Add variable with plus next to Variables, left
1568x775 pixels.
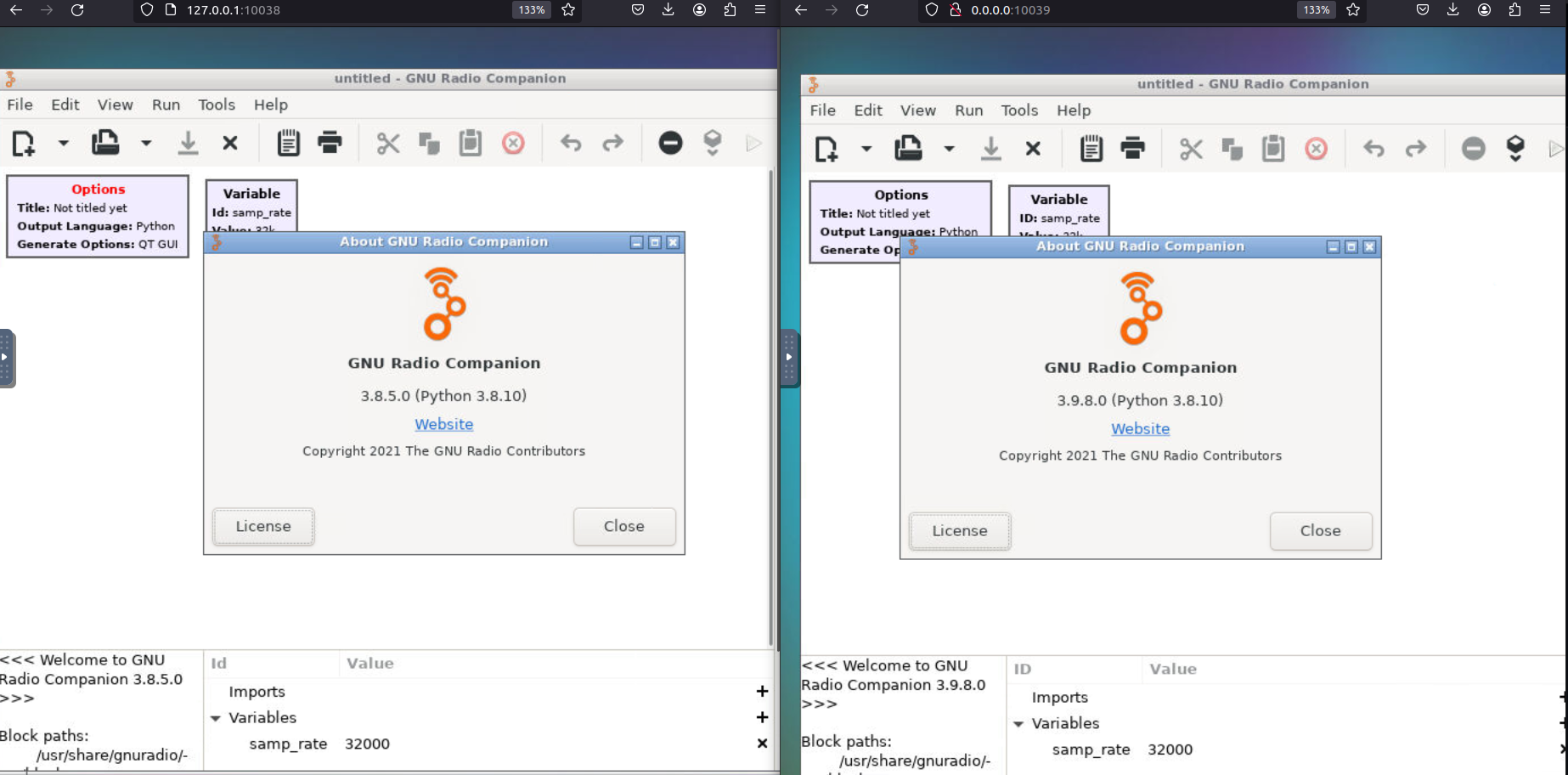762,717
